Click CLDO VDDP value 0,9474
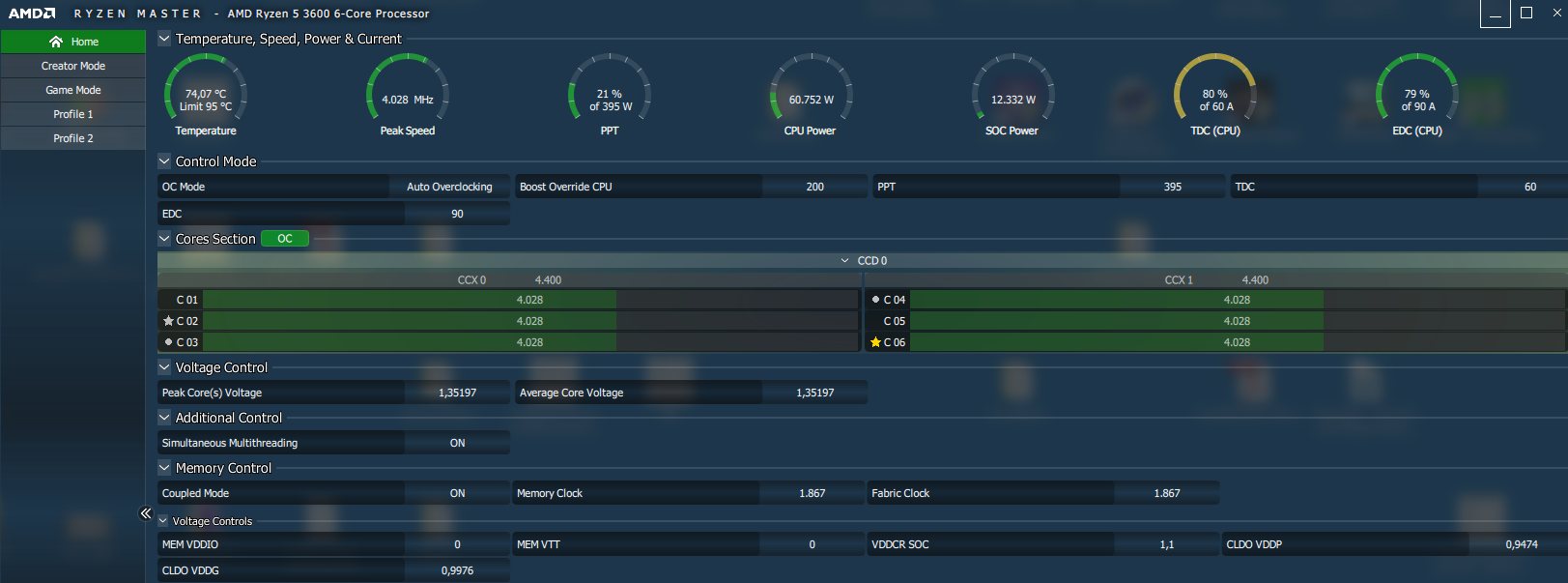This screenshot has width=1568, height=583. [x=1520, y=544]
